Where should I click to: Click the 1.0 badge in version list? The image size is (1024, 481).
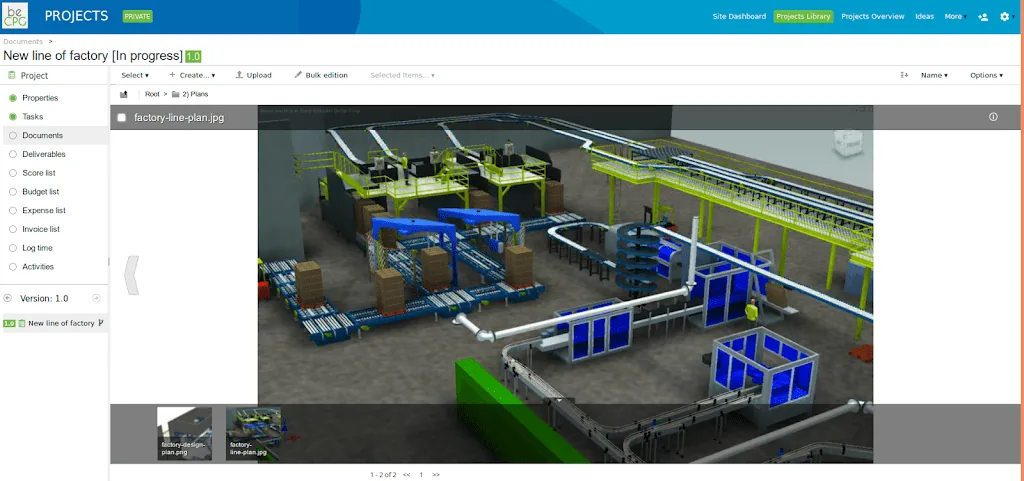click(9, 323)
